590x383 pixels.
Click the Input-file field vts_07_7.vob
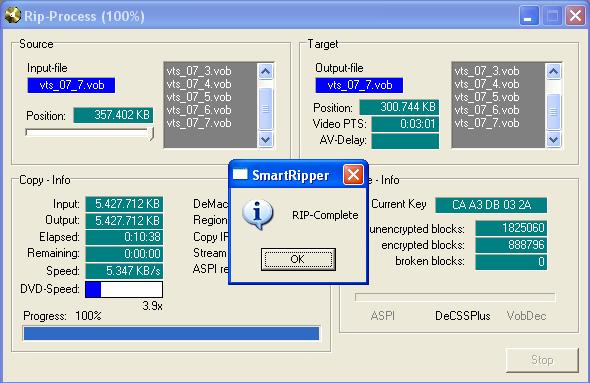point(71,85)
